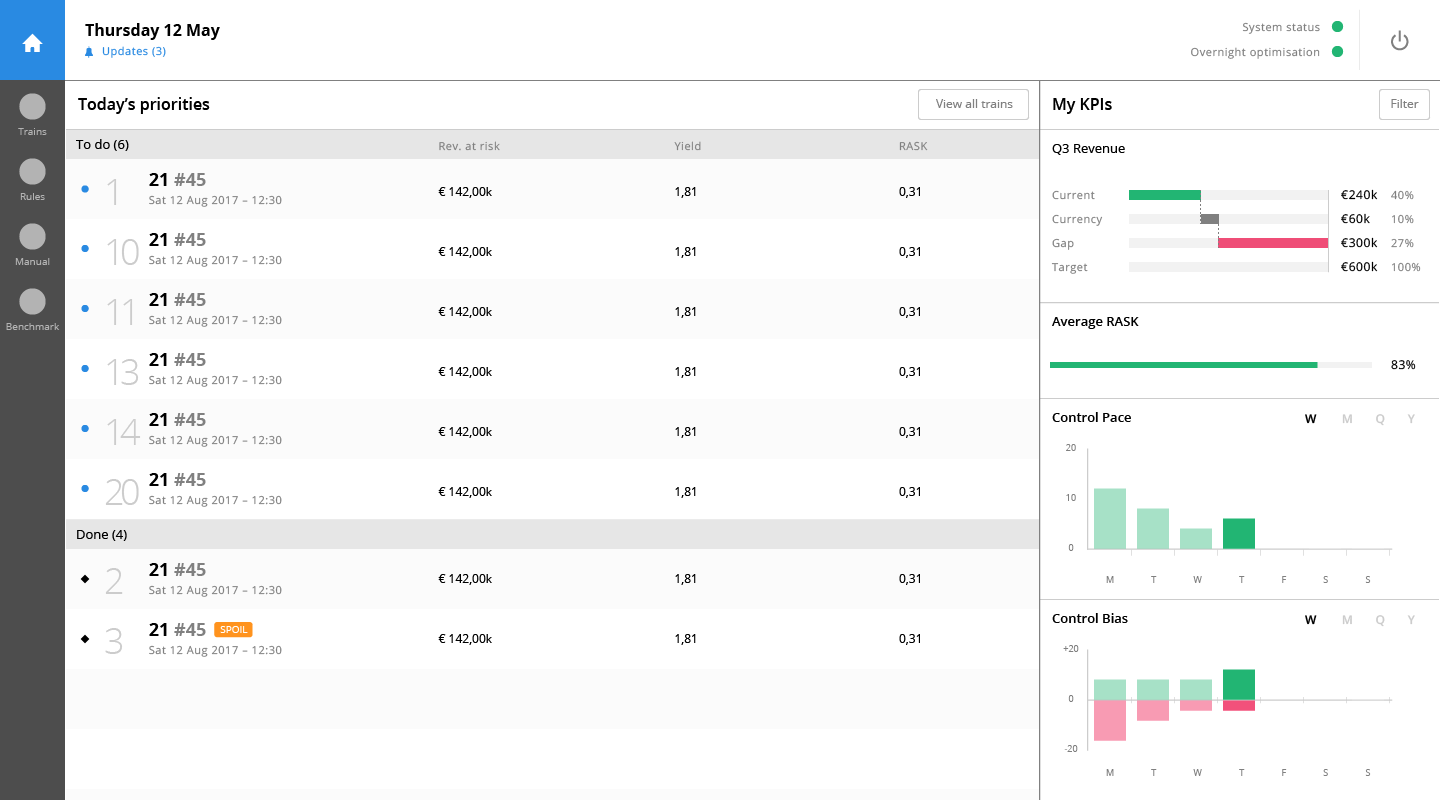Select Y tab in Control Pace
Image resolution: width=1440 pixels, height=800 pixels.
[x=1411, y=419]
